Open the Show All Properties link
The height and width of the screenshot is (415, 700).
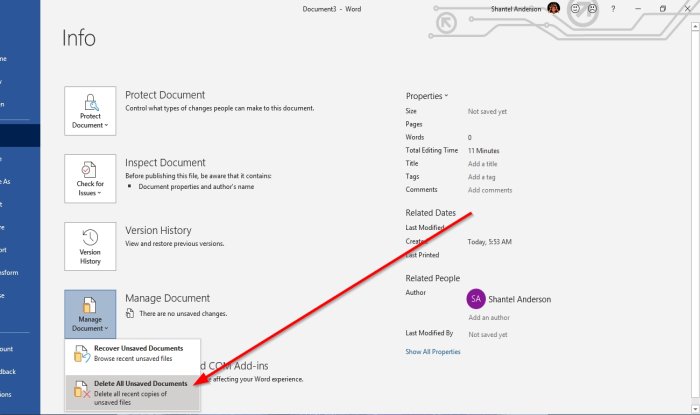point(433,352)
